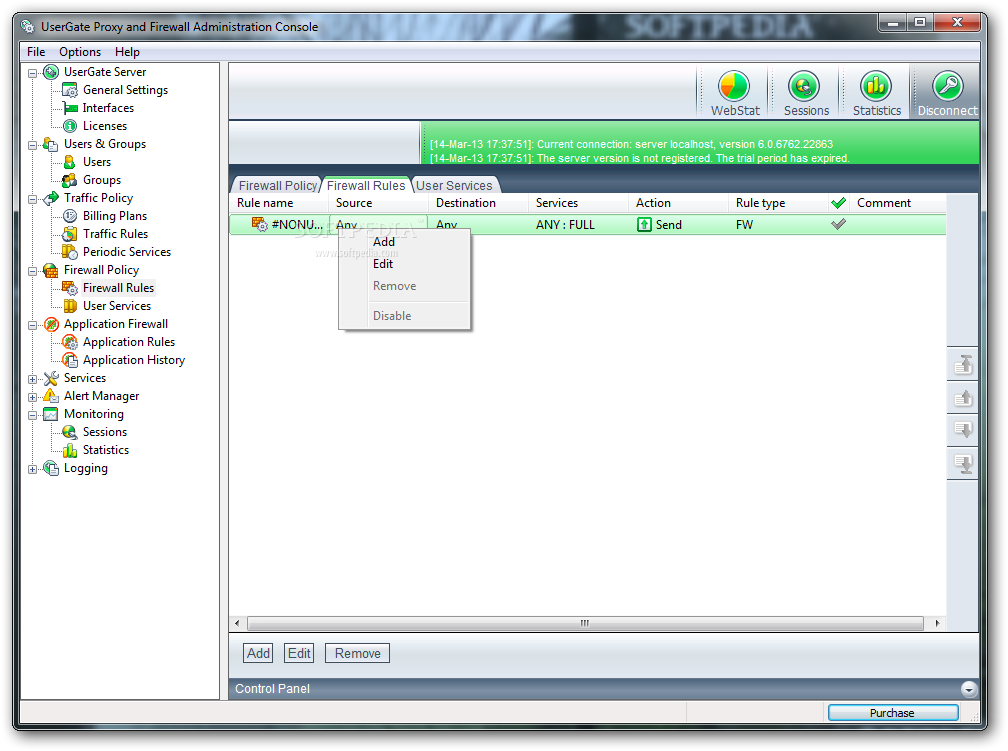Click the Alert Manager warning icon

point(51,396)
